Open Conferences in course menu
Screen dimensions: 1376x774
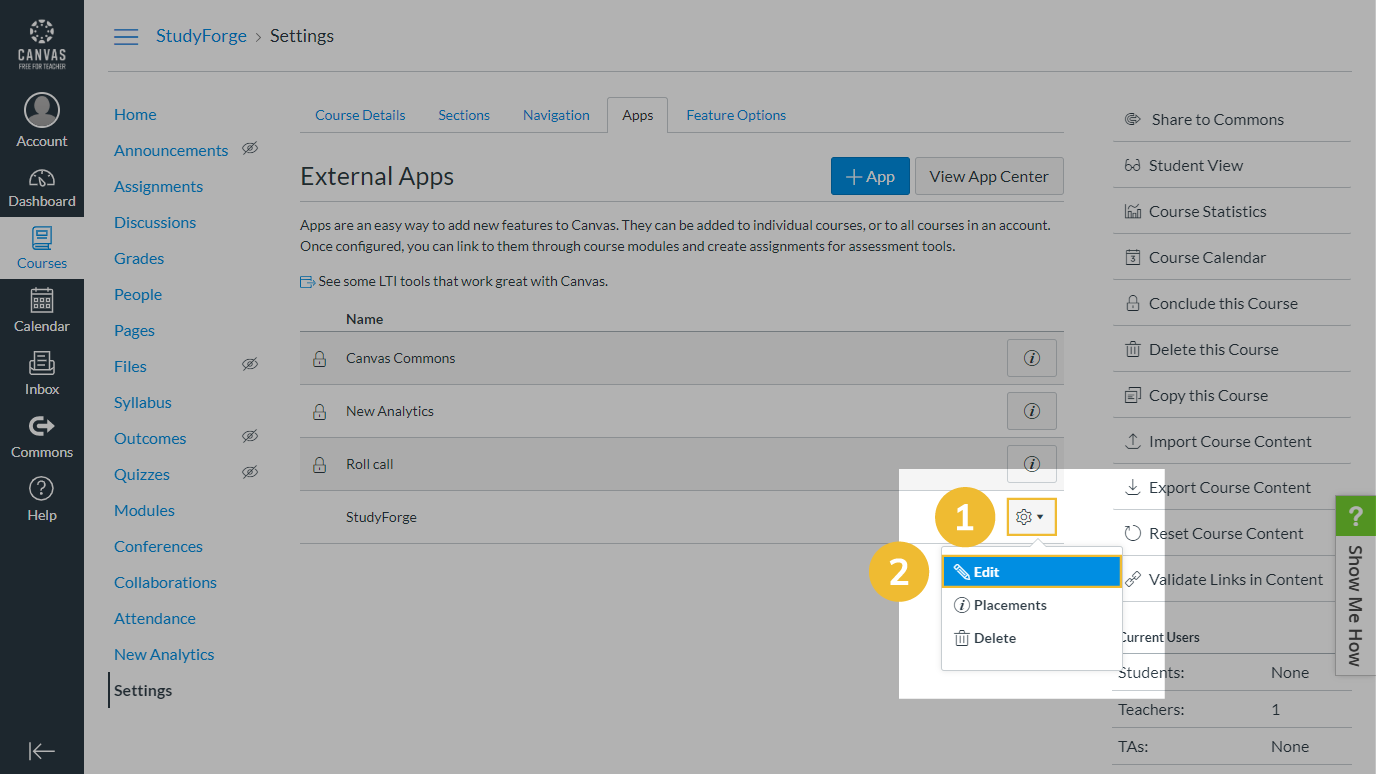[158, 546]
